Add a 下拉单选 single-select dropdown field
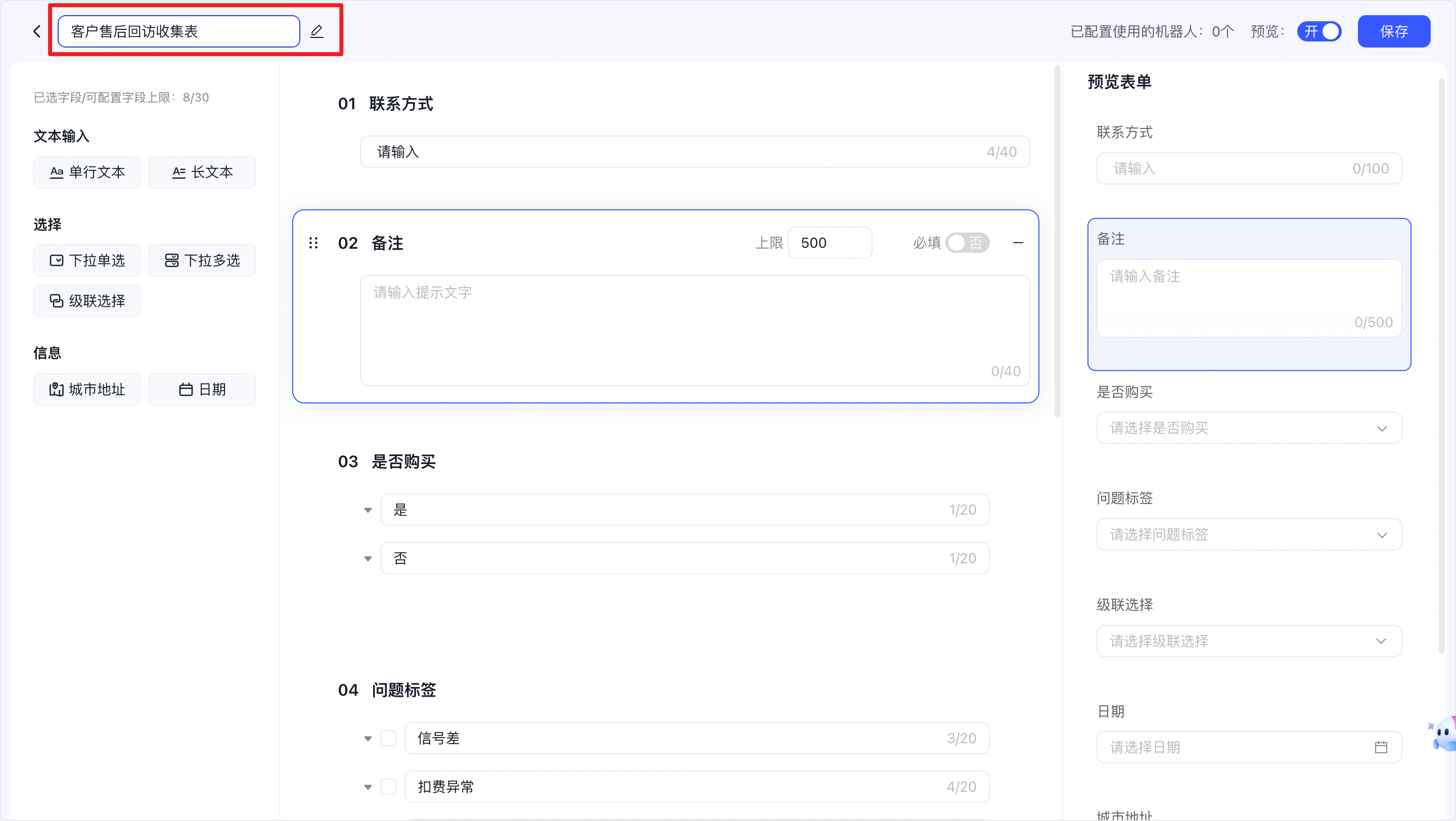The image size is (1456, 821). coord(87,260)
